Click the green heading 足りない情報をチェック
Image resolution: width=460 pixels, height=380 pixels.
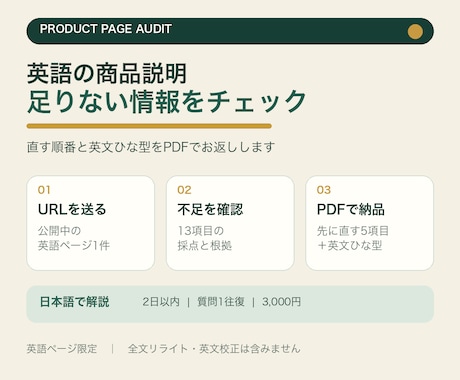tap(166, 101)
